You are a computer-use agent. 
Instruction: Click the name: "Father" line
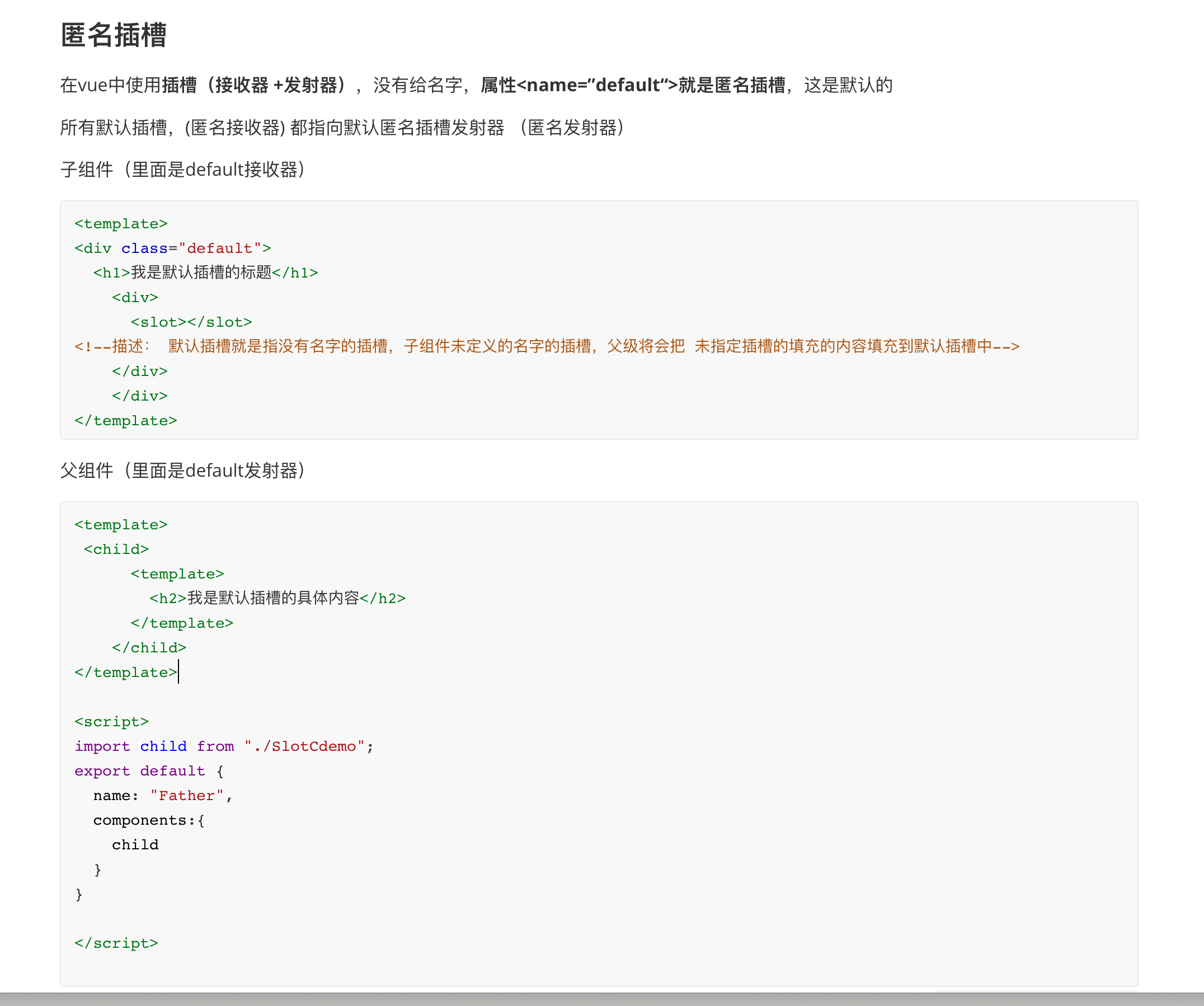pos(163,796)
